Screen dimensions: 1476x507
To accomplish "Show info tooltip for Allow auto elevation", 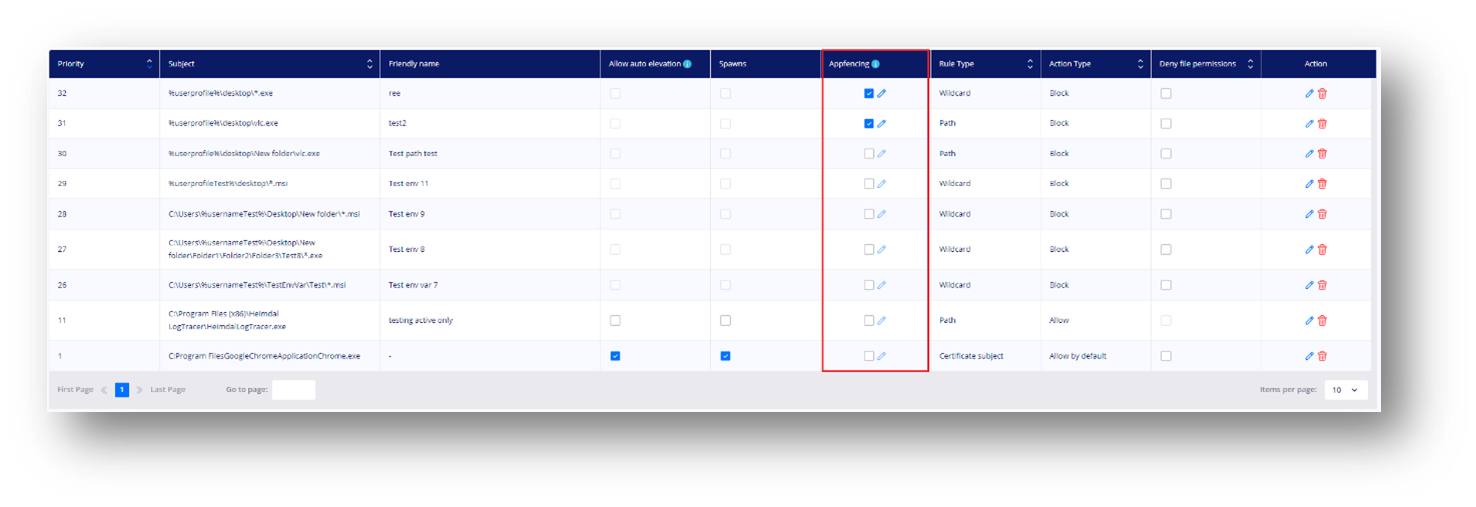I will pos(687,64).
